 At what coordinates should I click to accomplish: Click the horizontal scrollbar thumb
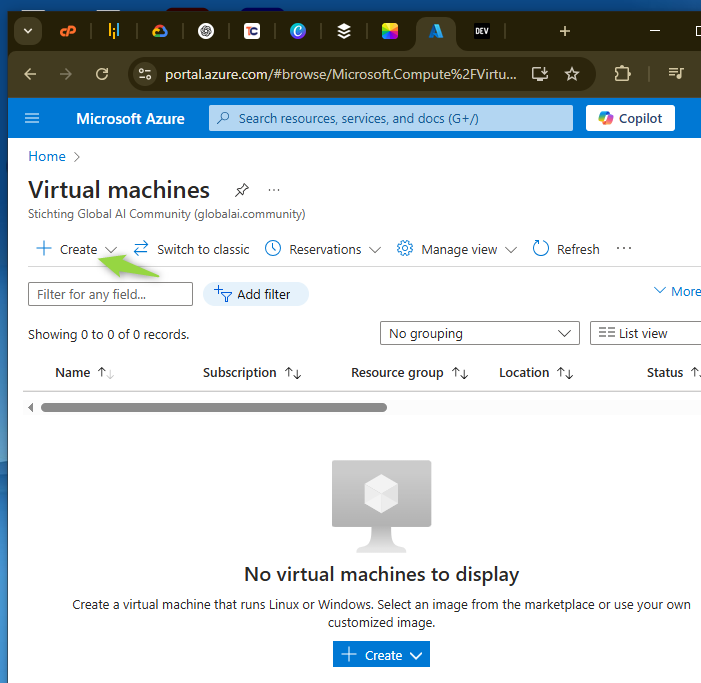(x=214, y=408)
